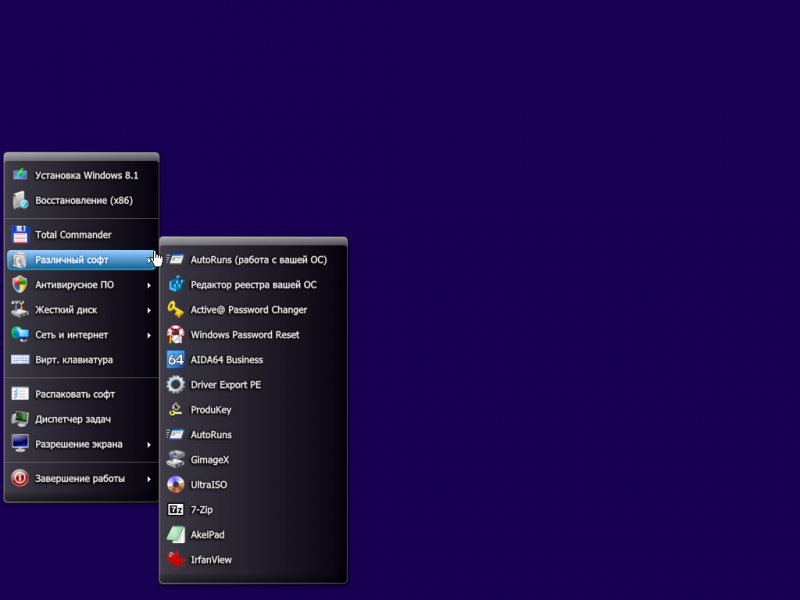Click the IrfanView red icon
Image resolution: width=800 pixels, height=600 pixels.
[176, 560]
